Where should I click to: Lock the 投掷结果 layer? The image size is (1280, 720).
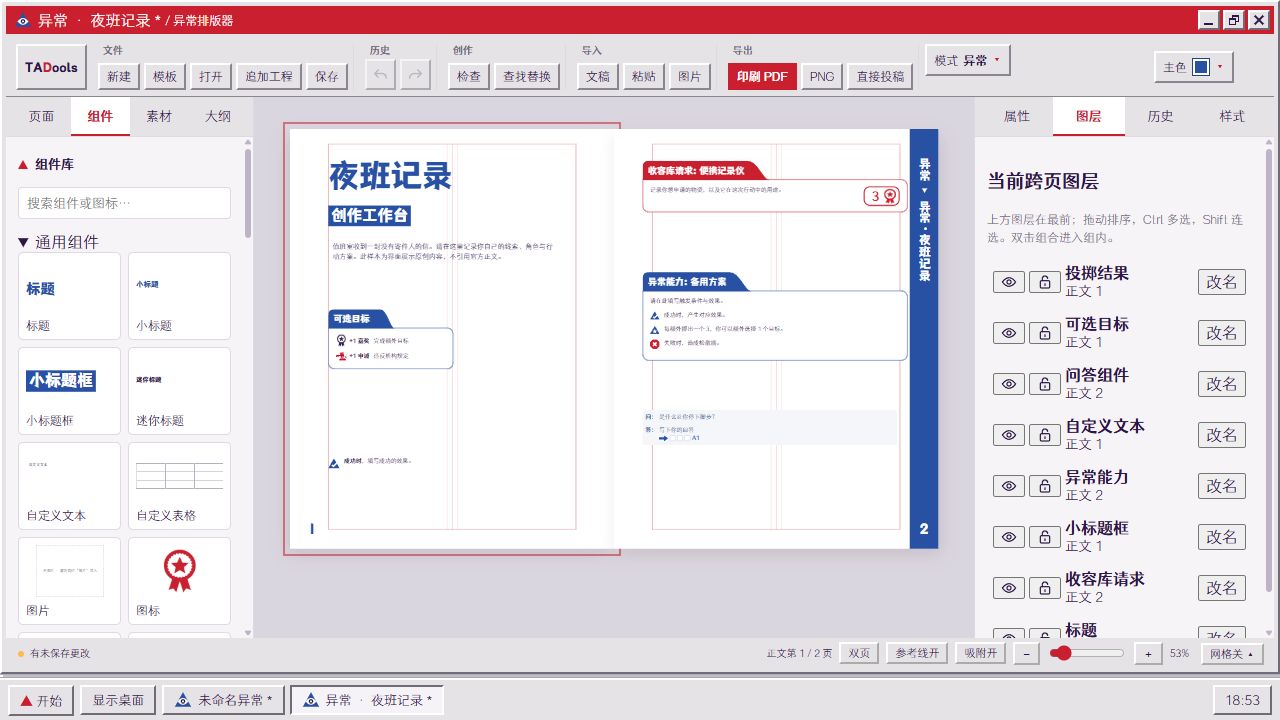pos(1045,282)
